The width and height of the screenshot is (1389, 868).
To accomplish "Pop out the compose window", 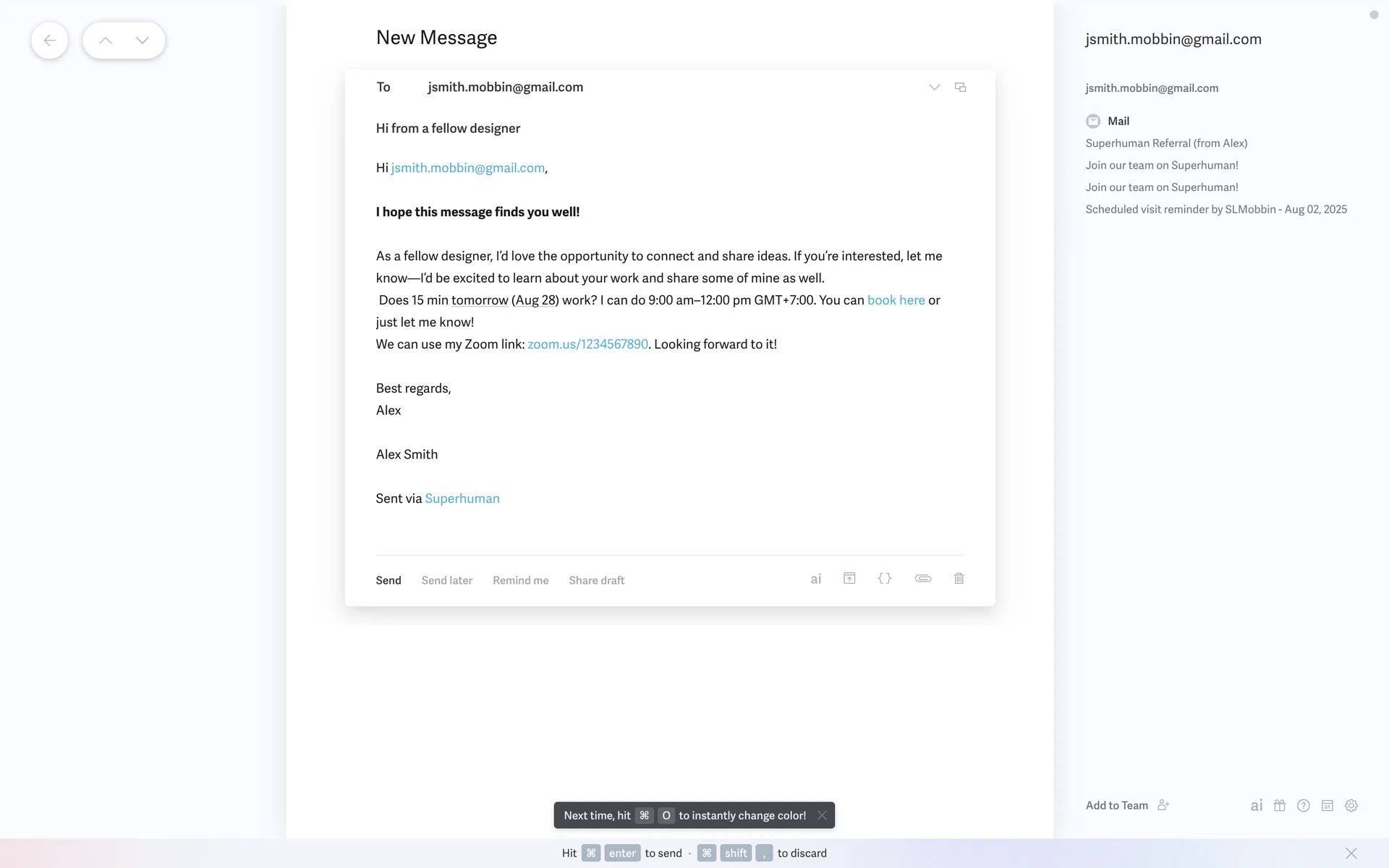I will click(x=960, y=88).
